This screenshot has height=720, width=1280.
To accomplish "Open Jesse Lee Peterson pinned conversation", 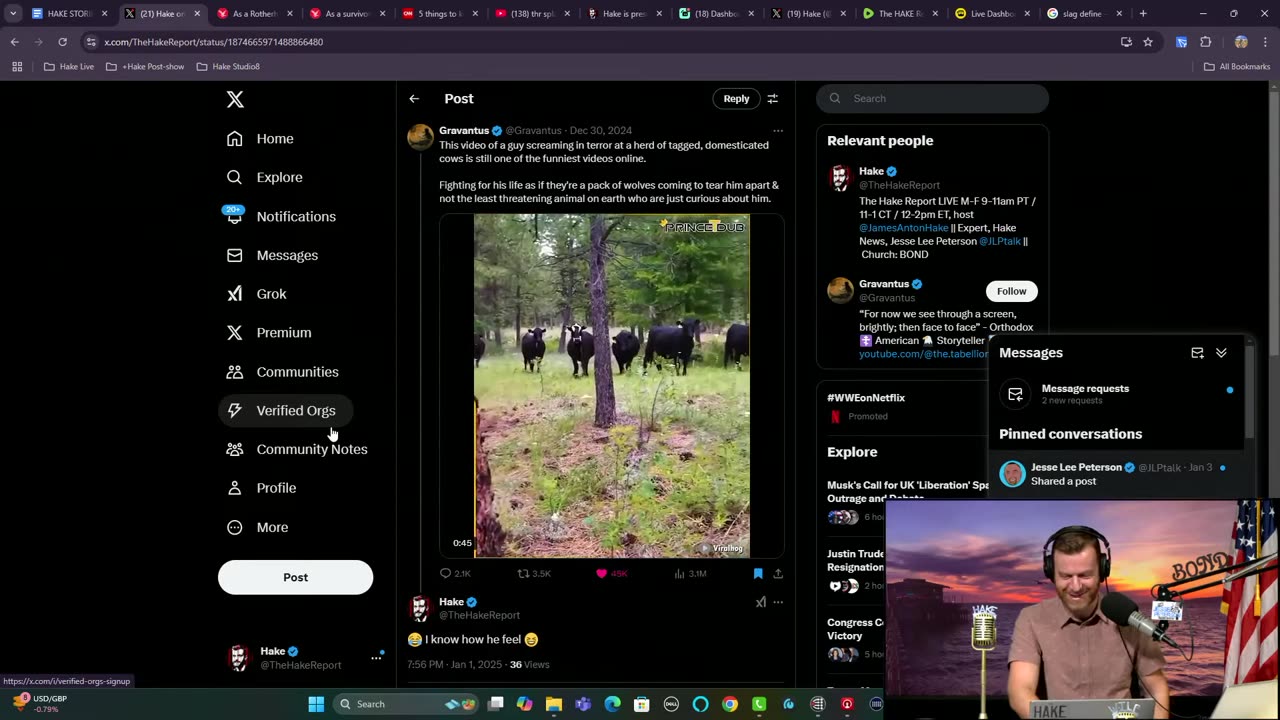I will pos(1118,474).
